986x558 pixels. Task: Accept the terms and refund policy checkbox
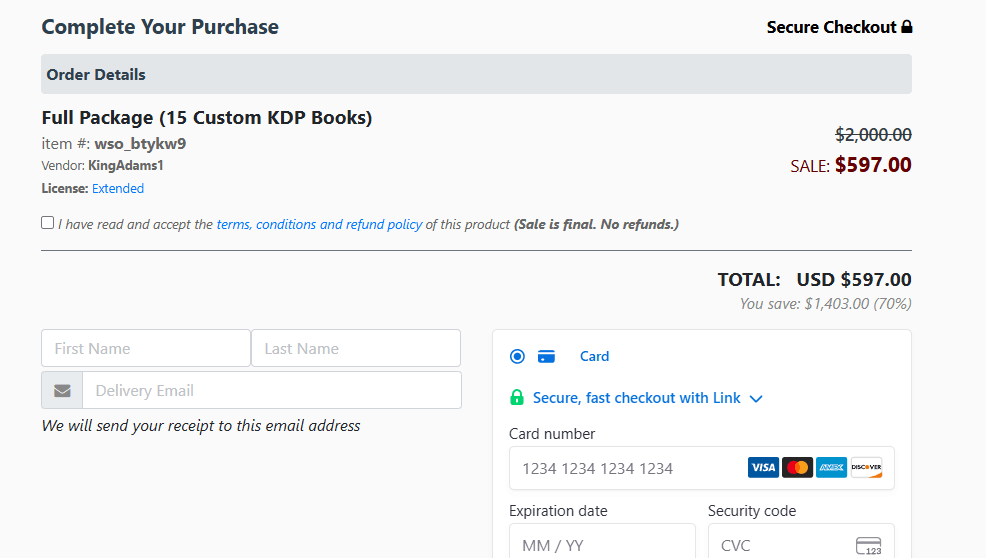pyautogui.click(x=47, y=223)
